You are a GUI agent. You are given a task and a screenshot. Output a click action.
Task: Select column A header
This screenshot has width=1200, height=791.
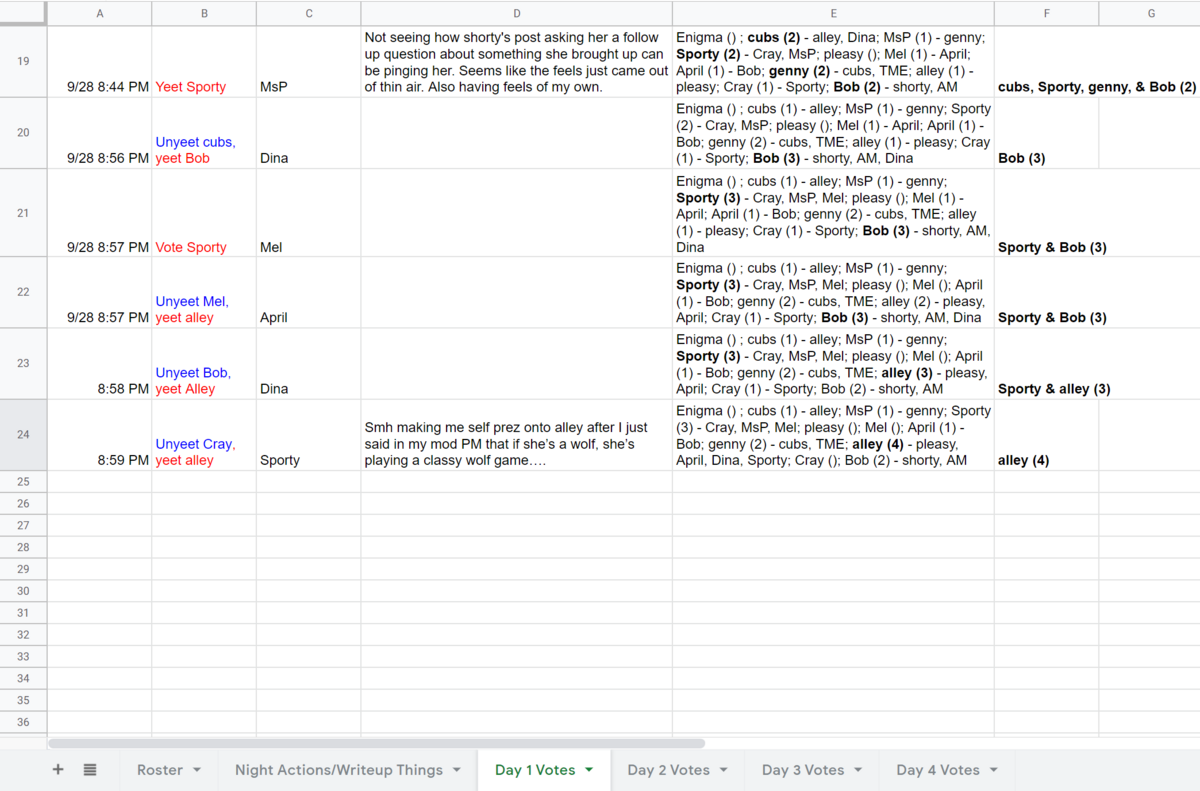click(x=100, y=13)
